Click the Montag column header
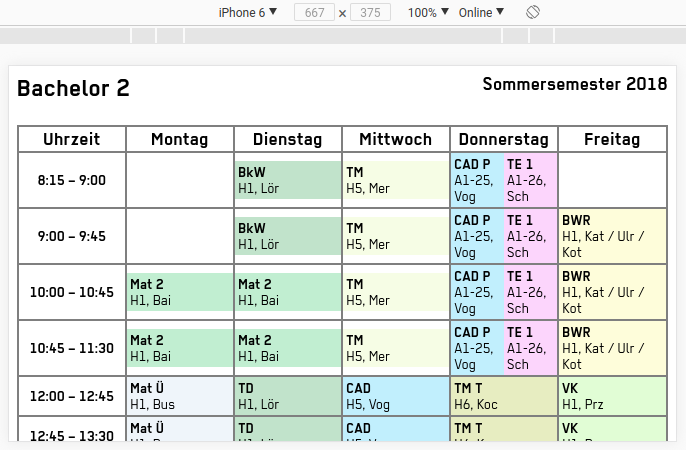 coord(179,139)
